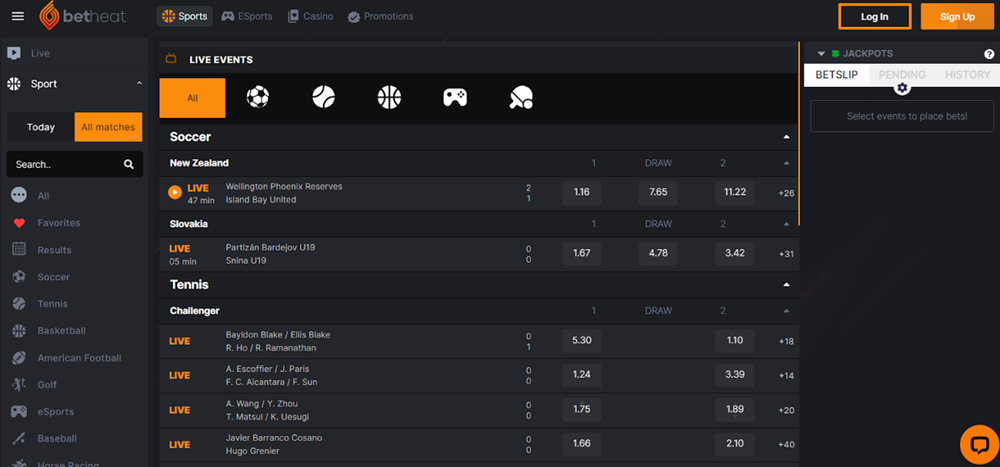Select the All live events filter
The image size is (1000, 467).
(192, 98)
